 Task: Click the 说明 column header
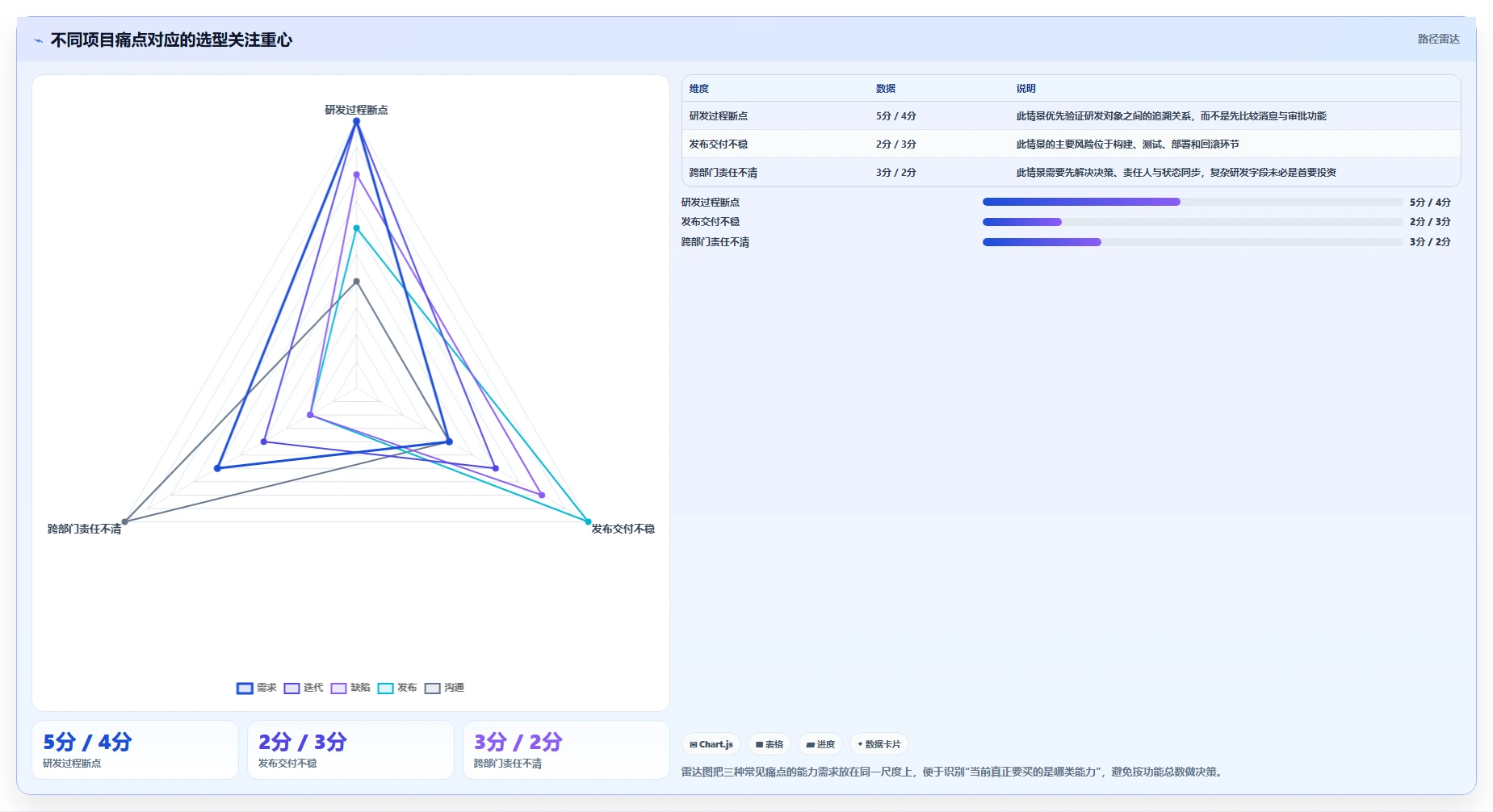(1025, 89)
